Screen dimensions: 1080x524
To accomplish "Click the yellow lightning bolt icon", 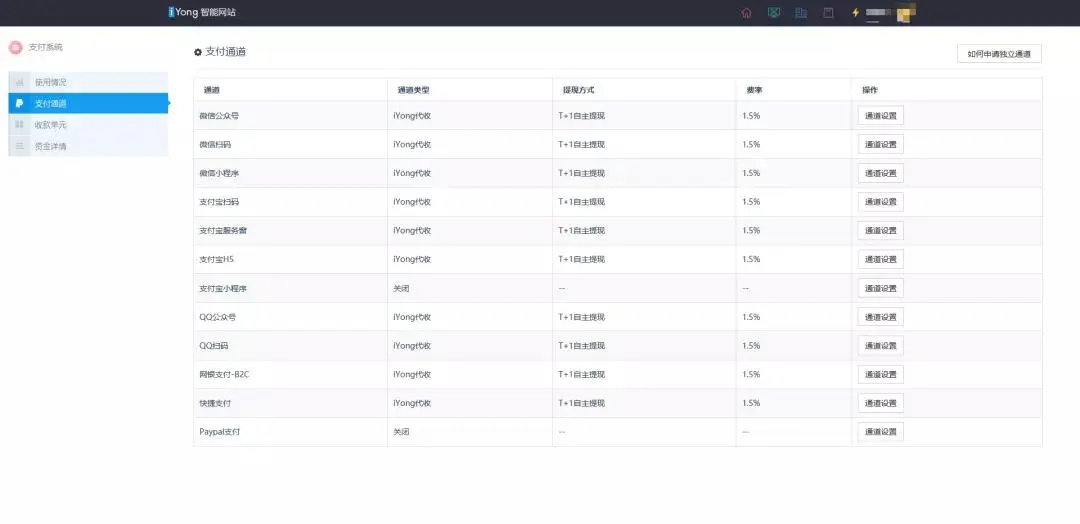I will coord(855,13).
